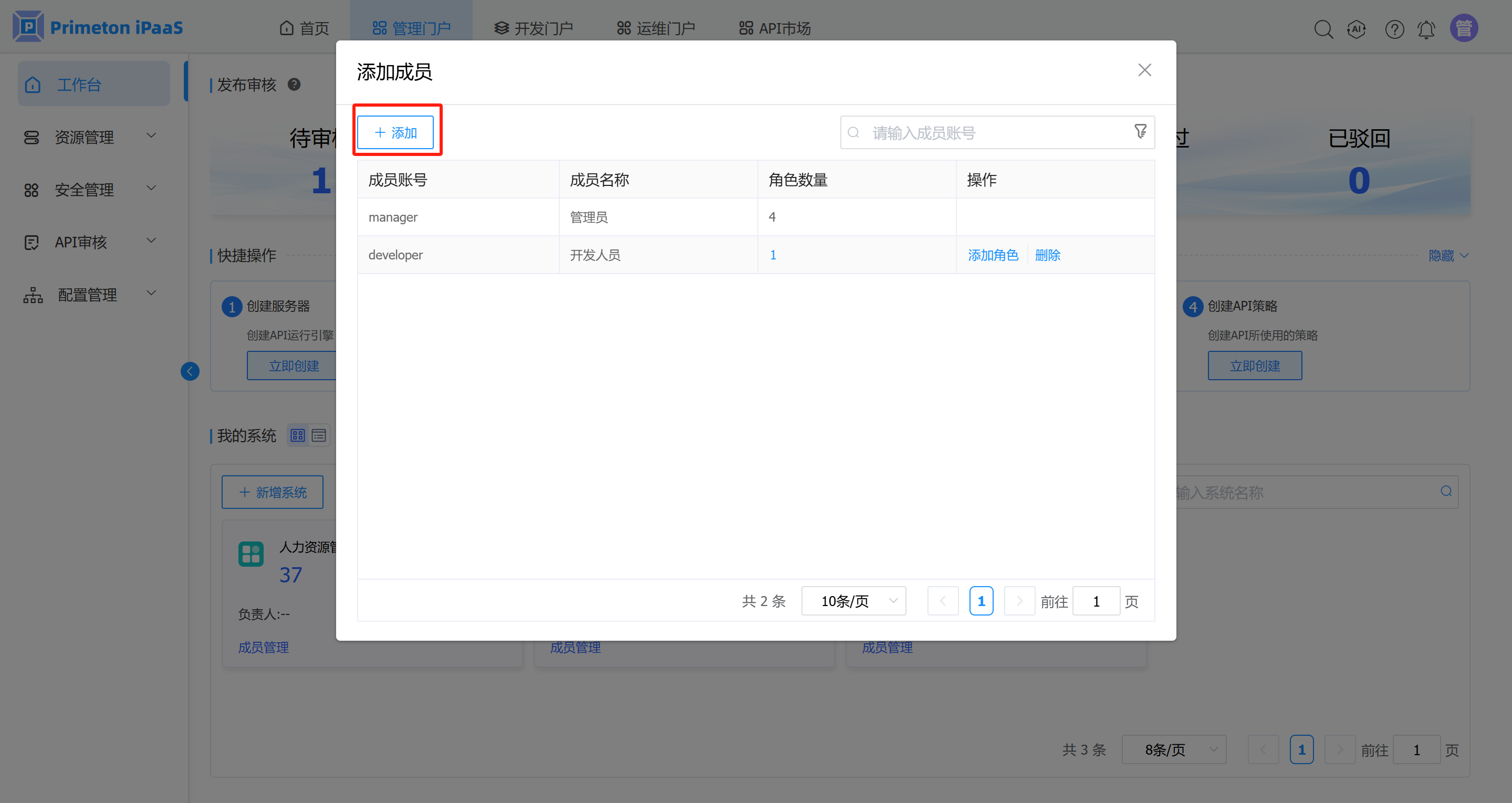Click 添加角色 link for developer
Image resolution: width=1512 pixels, height=803 pixels.
point(993,255)
